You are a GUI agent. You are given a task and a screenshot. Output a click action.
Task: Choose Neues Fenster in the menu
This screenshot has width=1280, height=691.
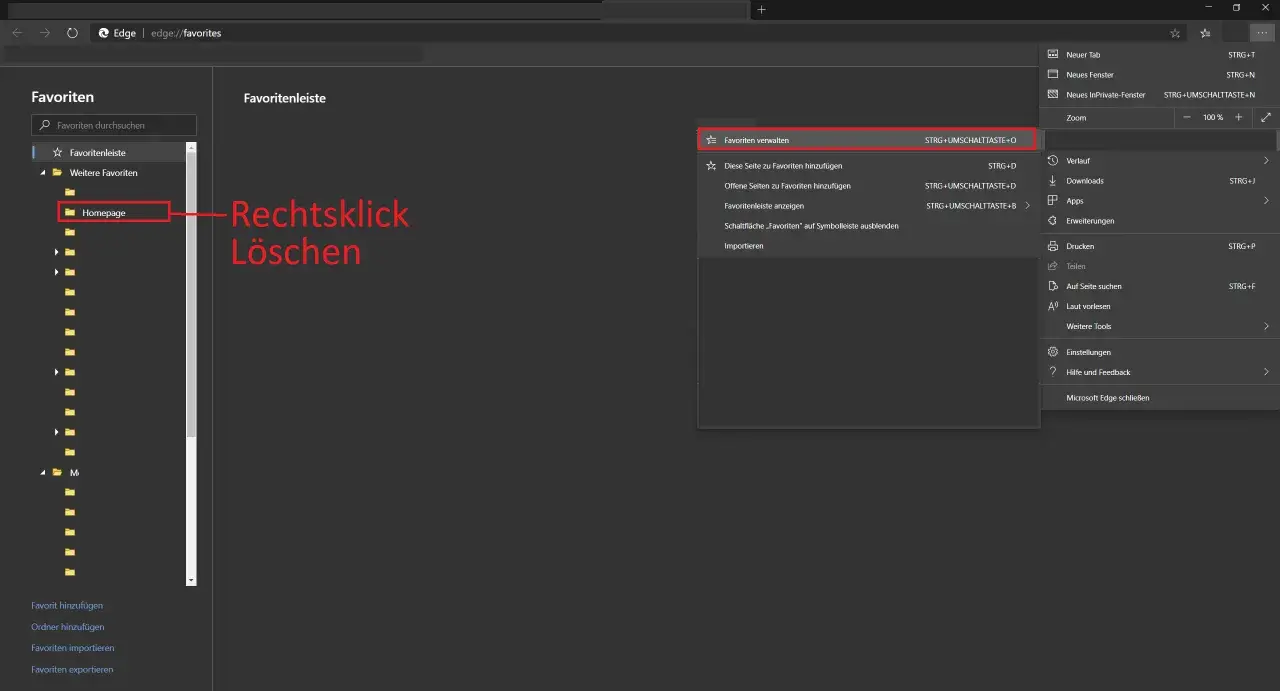(x=1160, y=75)
